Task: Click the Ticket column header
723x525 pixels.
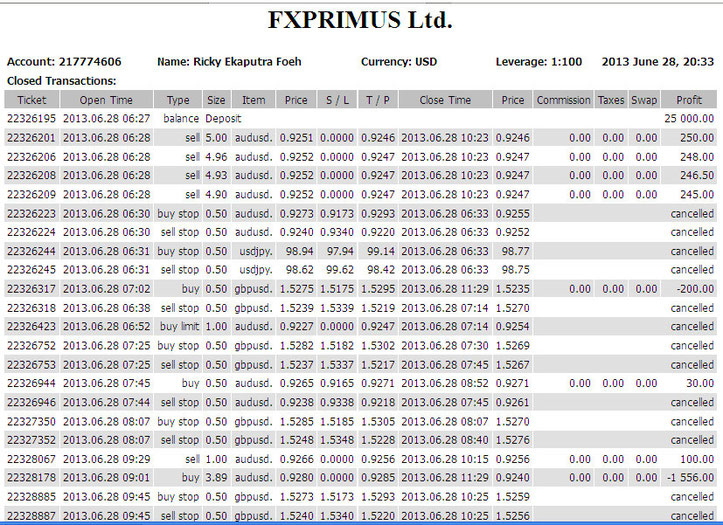Action: (x=32, y=100)
